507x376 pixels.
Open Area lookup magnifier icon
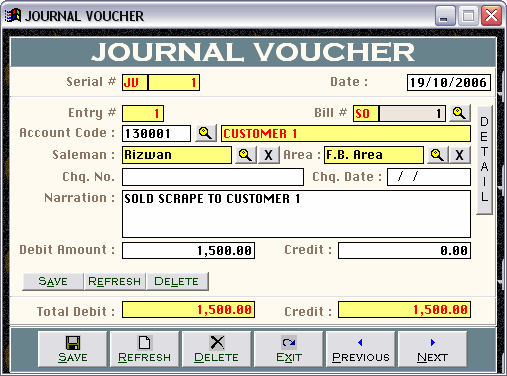pos(437,155)
